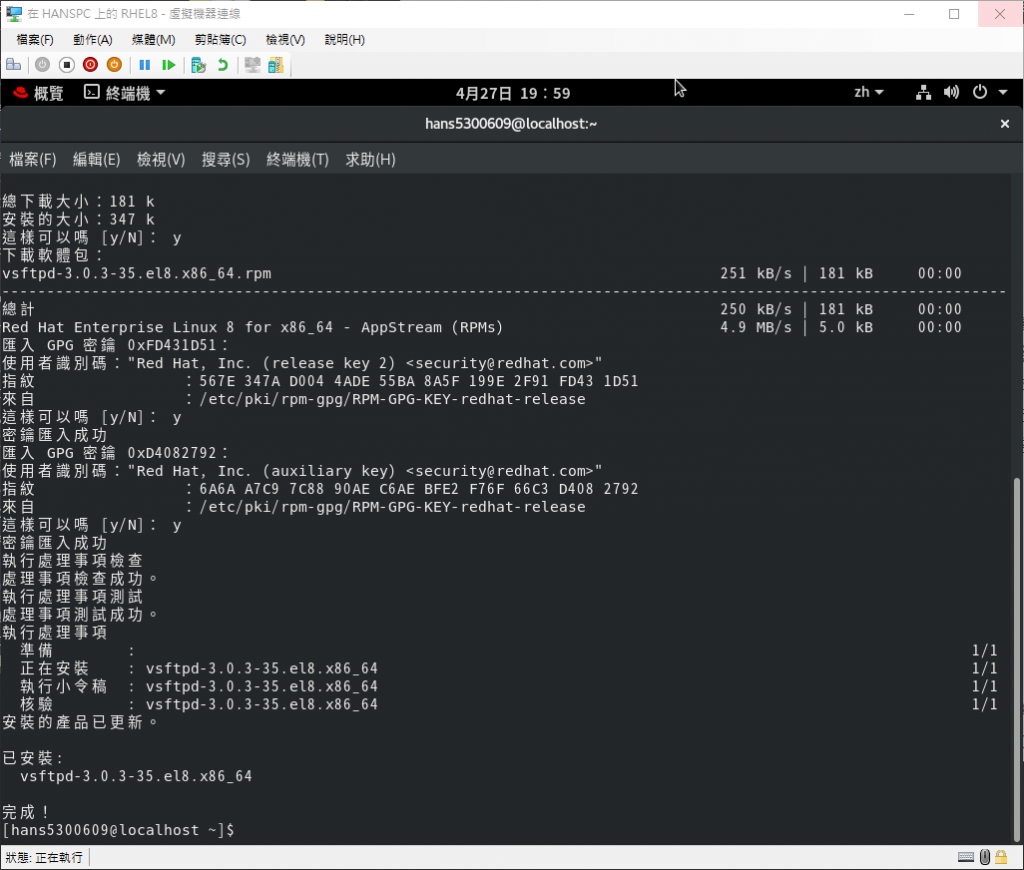The height and width of the screenshot is (870, 1024).
Task: Close the terminal window with X
Action: point(1004,123)
